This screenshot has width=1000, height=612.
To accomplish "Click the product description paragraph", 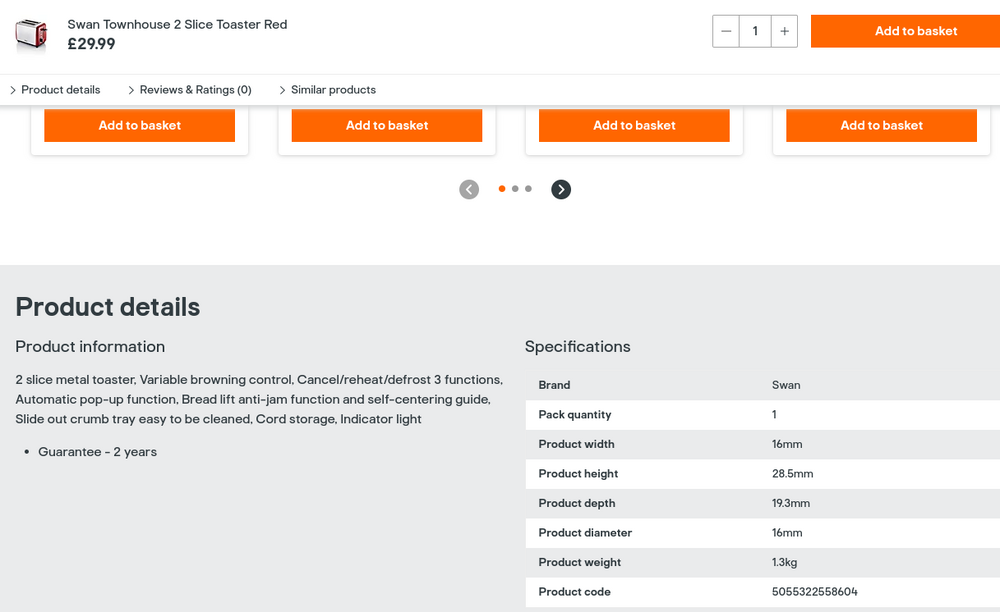I will [259, 399].
